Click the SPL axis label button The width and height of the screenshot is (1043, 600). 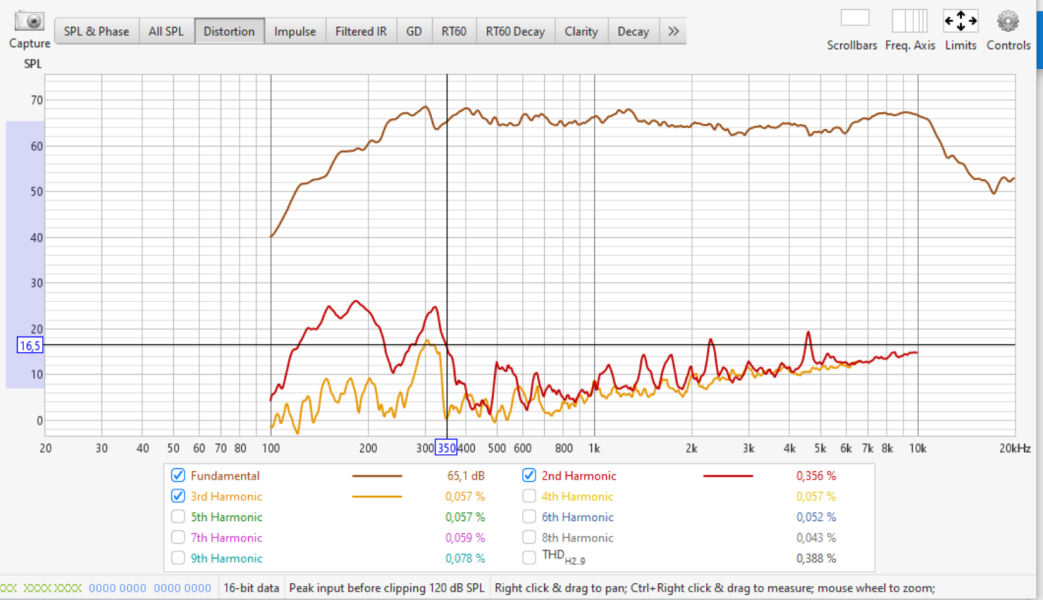[x=32, y=64]
